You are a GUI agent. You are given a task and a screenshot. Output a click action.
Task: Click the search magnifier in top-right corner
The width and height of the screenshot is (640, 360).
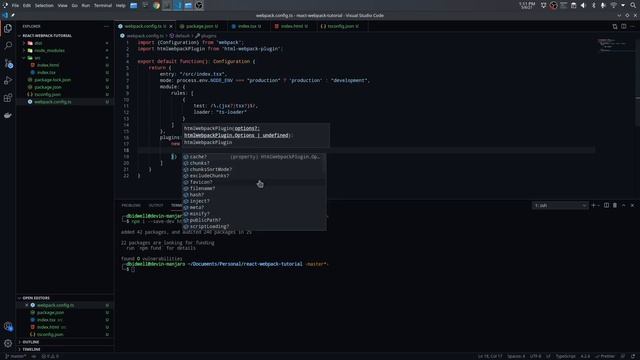pos(633,5)
